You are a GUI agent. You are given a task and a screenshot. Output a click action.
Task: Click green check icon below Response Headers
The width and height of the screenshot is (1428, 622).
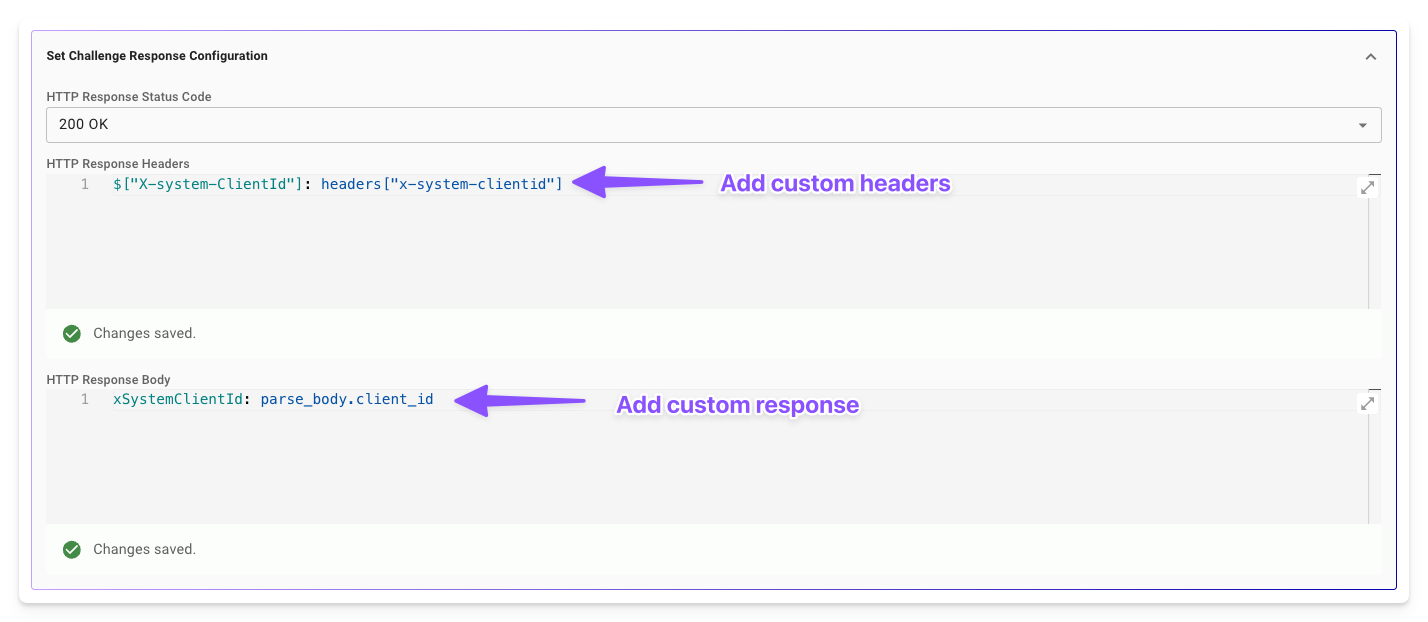click(x=72, y=333)
